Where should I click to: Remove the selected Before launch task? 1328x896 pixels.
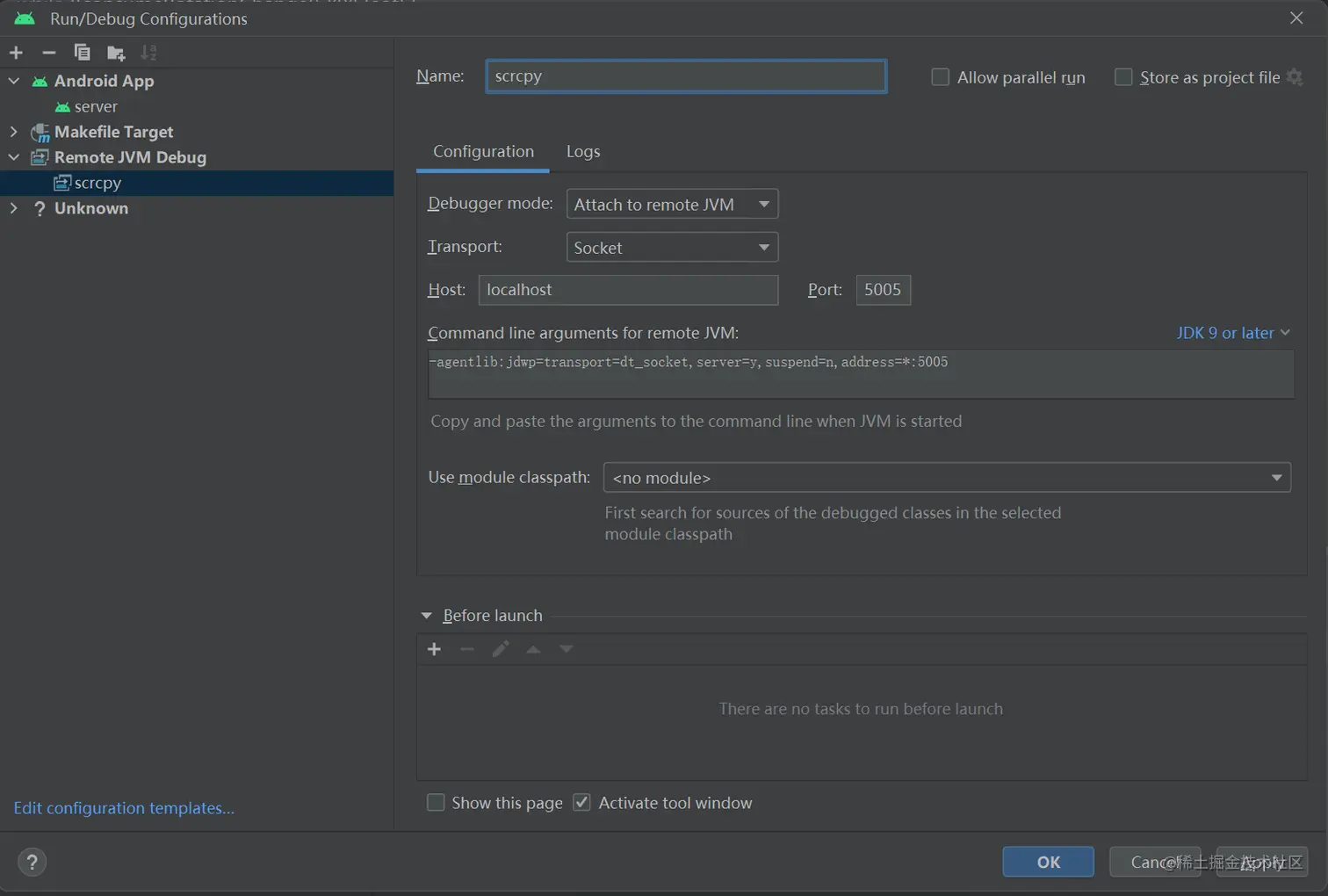coord(467,649)
